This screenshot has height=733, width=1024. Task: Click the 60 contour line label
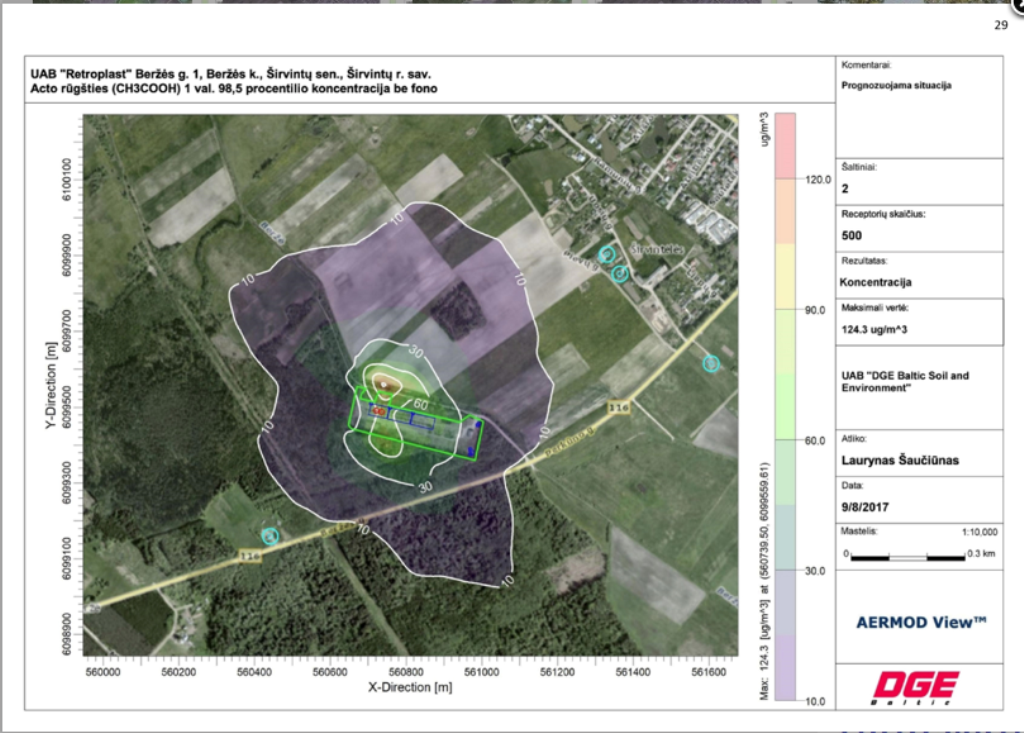tap(421, 404)
